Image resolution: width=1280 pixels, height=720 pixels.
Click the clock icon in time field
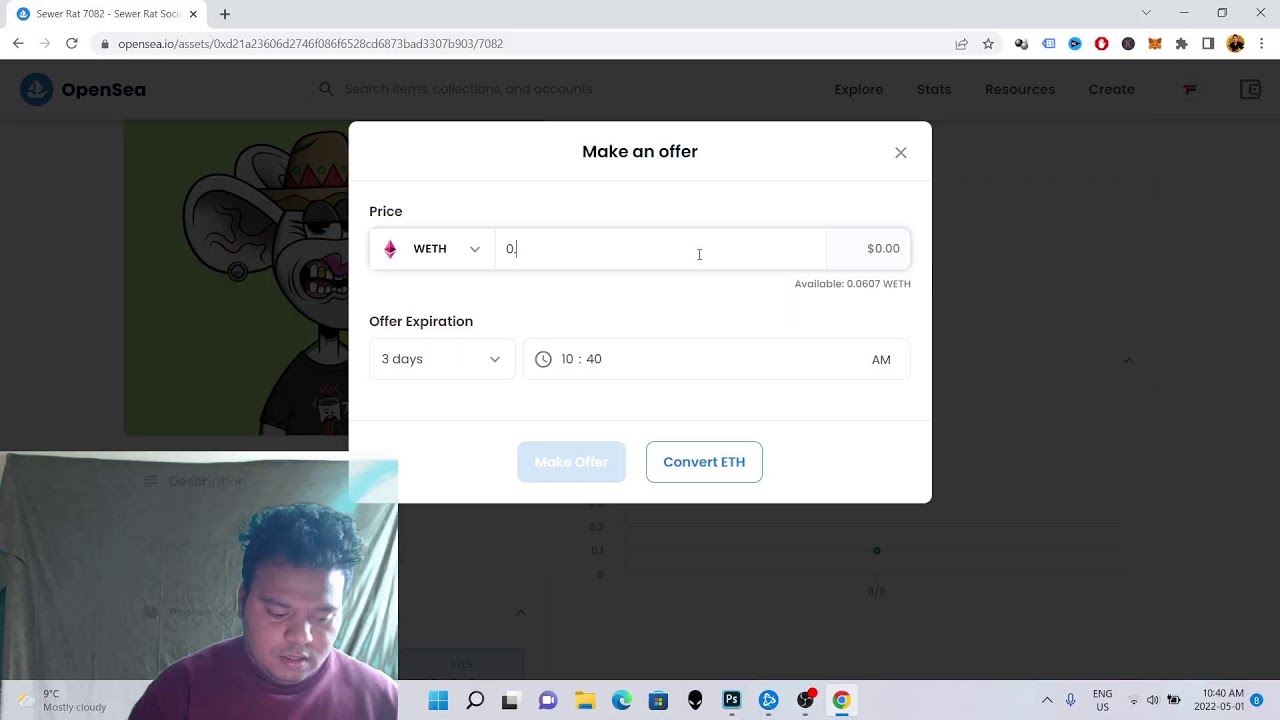point(543,359)
